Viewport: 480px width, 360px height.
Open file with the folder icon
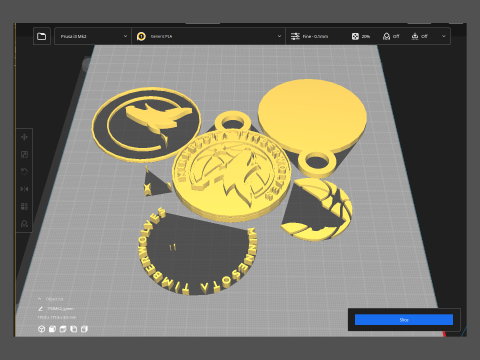point(42,36)
